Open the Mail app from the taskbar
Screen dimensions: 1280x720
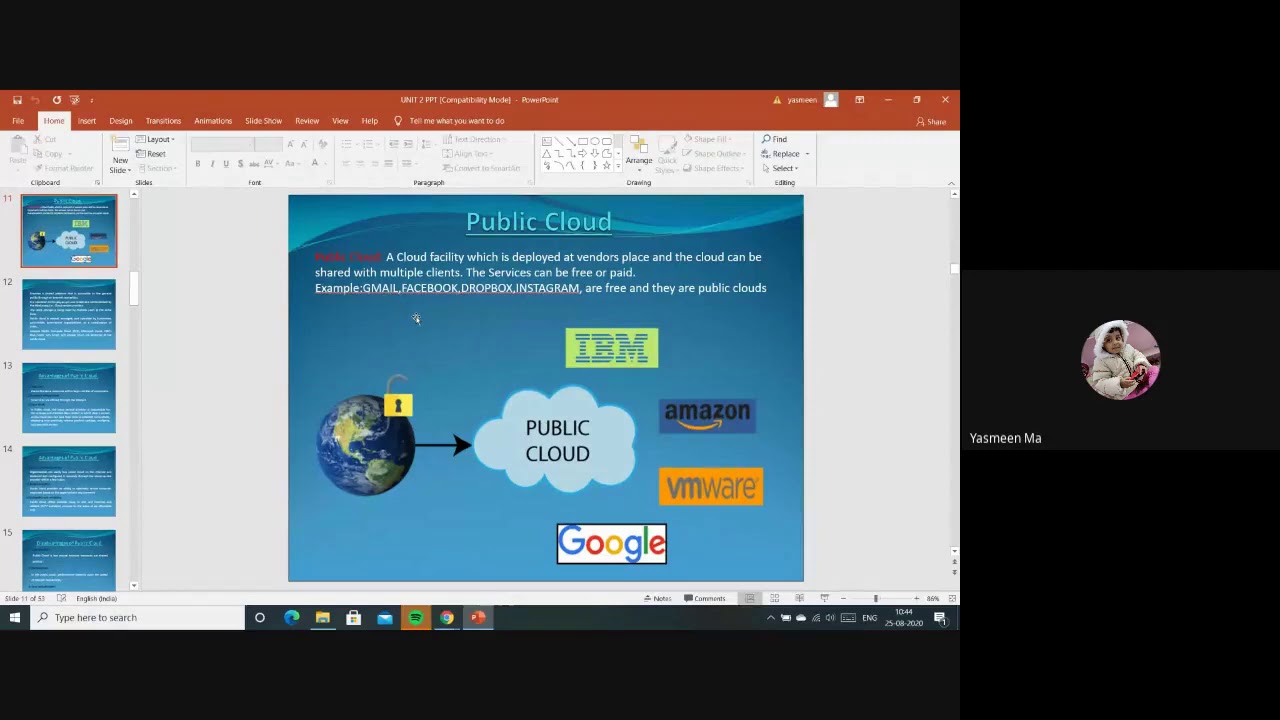[x=384, y=618]
